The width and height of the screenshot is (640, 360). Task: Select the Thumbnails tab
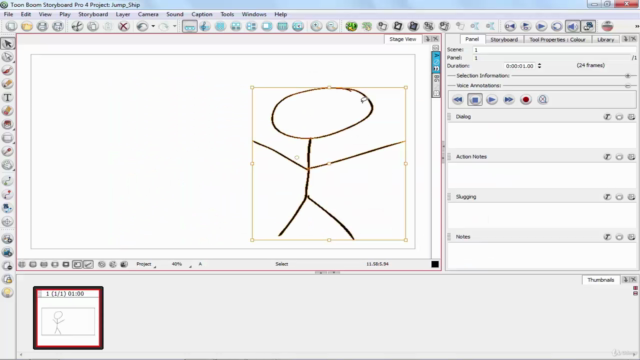[x=600, y=280]
